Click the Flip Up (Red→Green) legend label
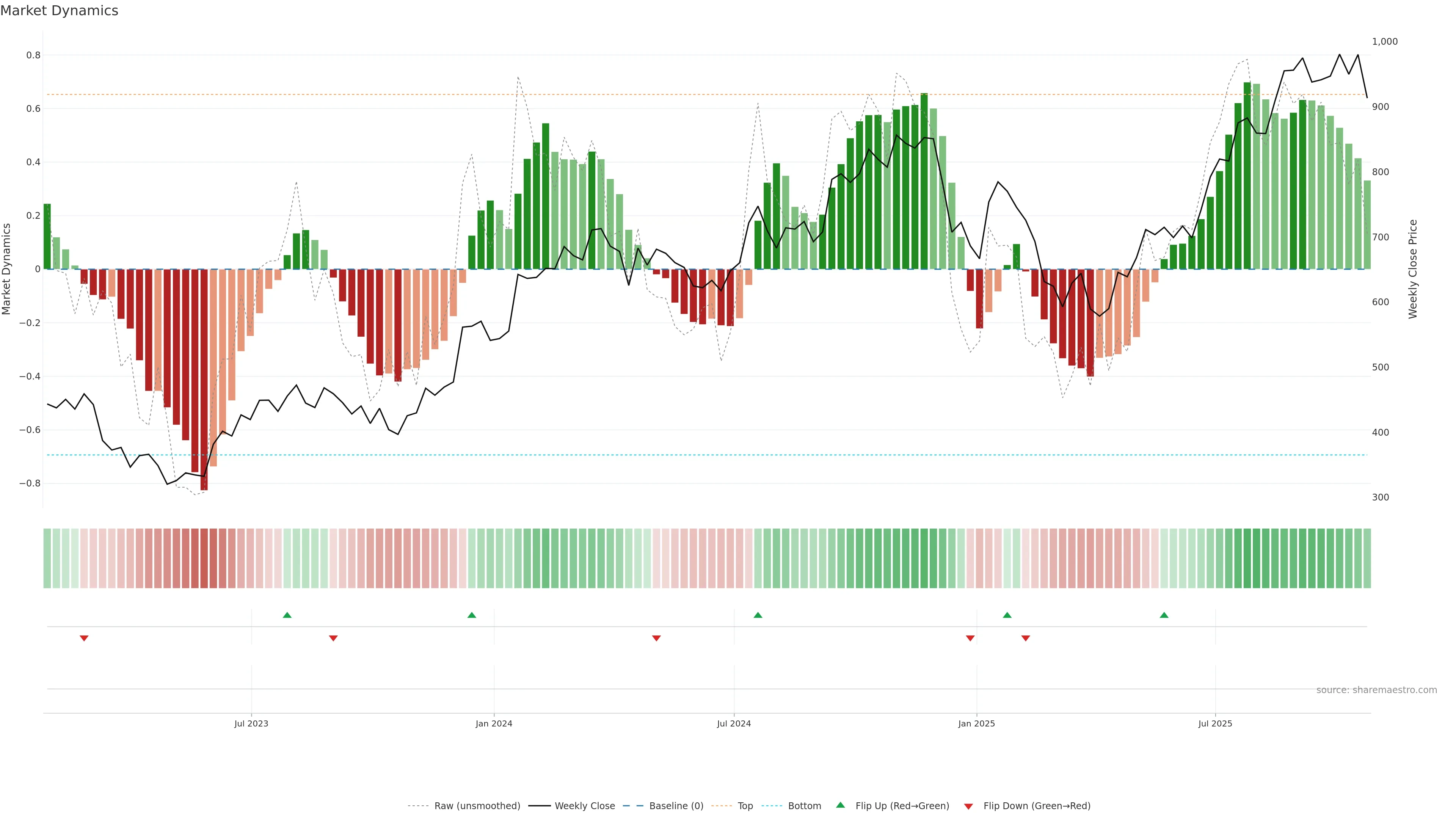The height and width of the screenshot is (819, 1456). tap(902, 806)
